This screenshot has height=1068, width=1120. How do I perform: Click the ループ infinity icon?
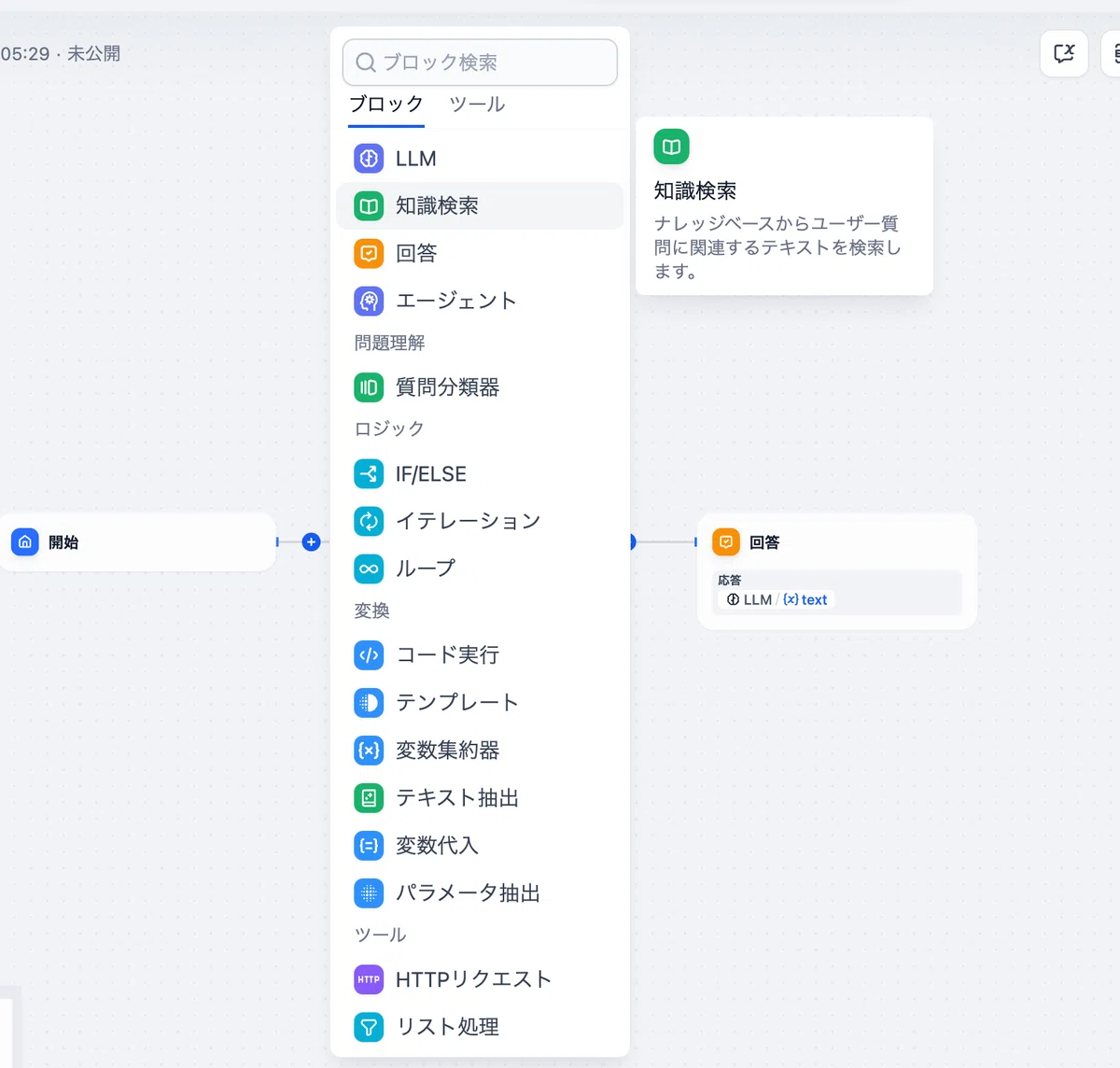pyautogui.click(x=369, y=569)
